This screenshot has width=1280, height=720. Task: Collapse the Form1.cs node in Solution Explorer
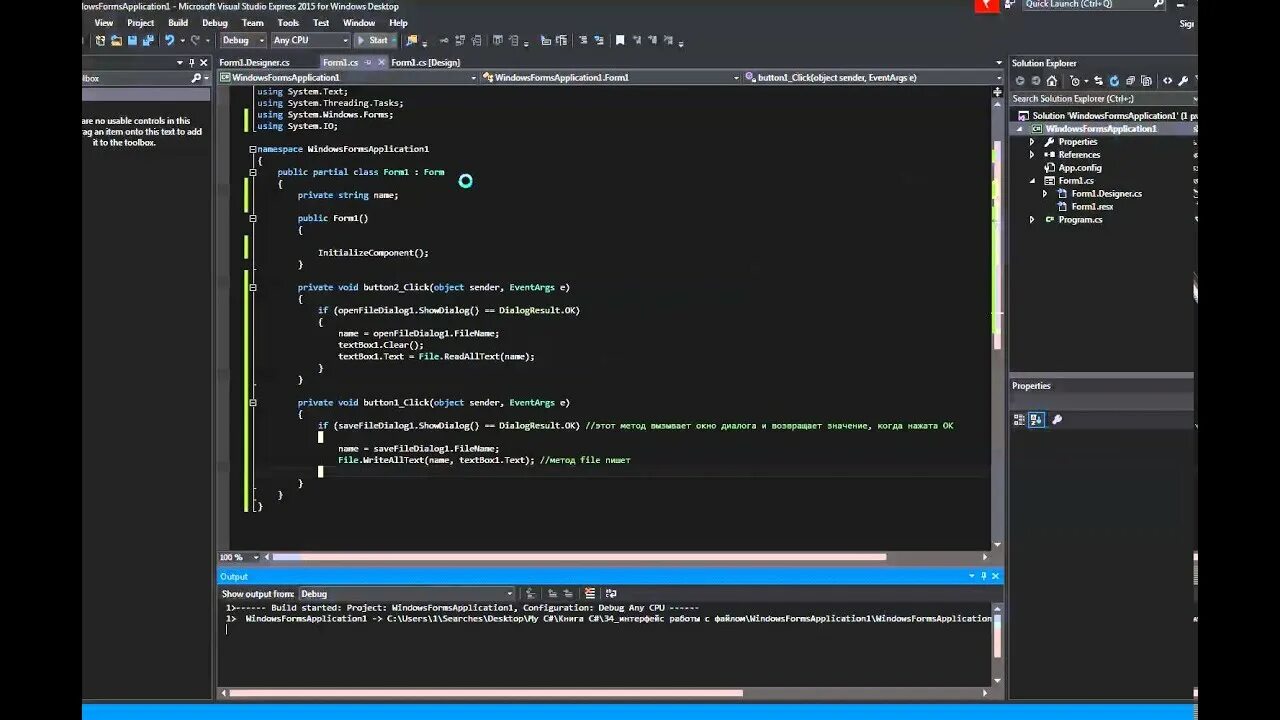pyautogui.click(x=1032, y=181)
